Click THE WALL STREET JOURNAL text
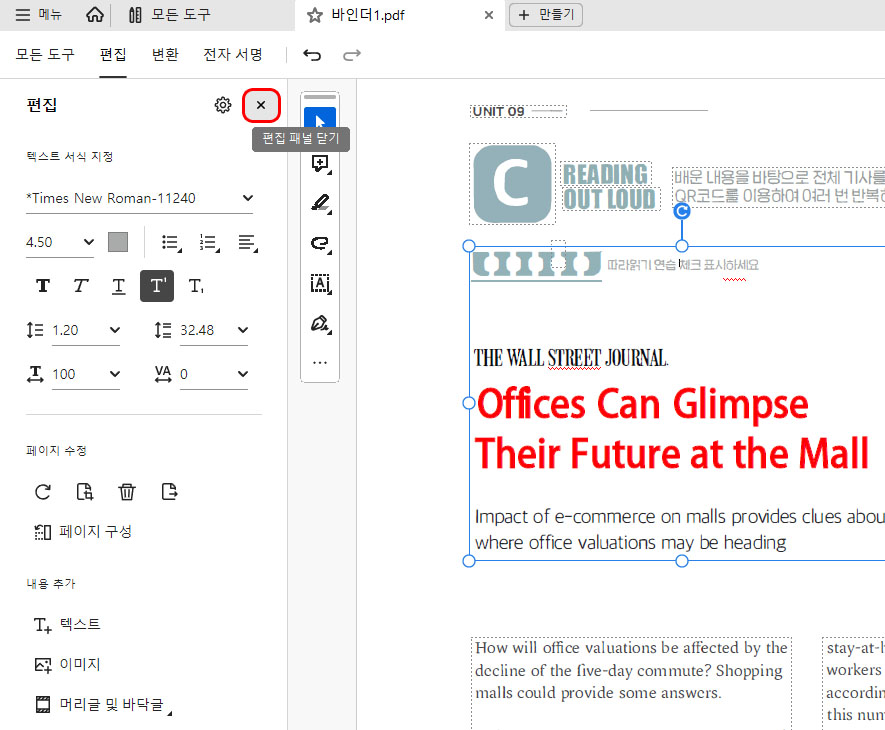The image size is (885, 730). [x=571, y=358]
